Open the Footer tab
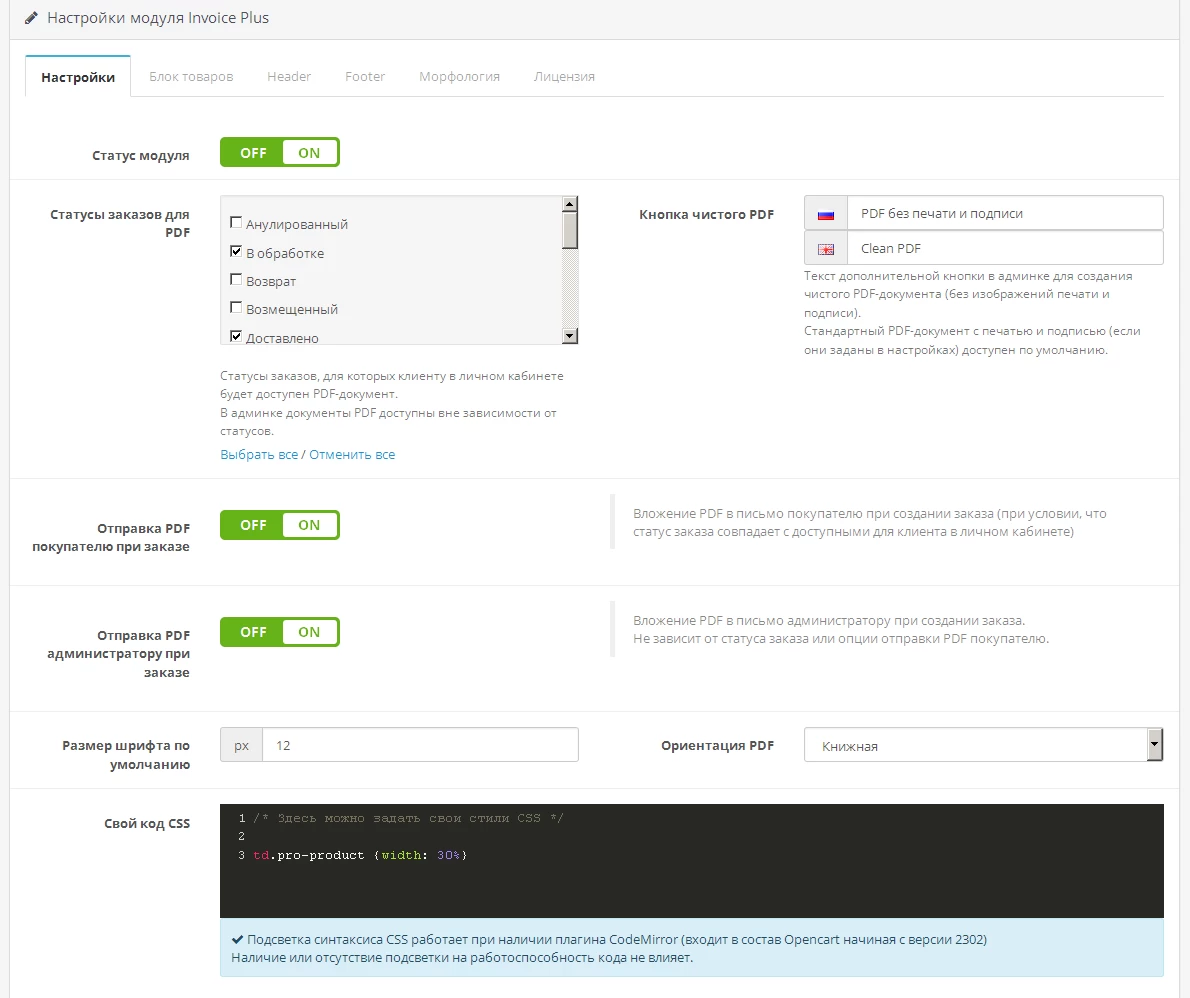Viewport: 1190px width, 998px height. click(365, 77)
